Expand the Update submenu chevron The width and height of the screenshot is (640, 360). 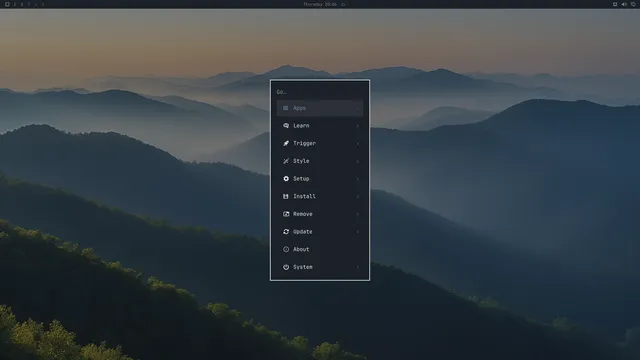point(358,232)
